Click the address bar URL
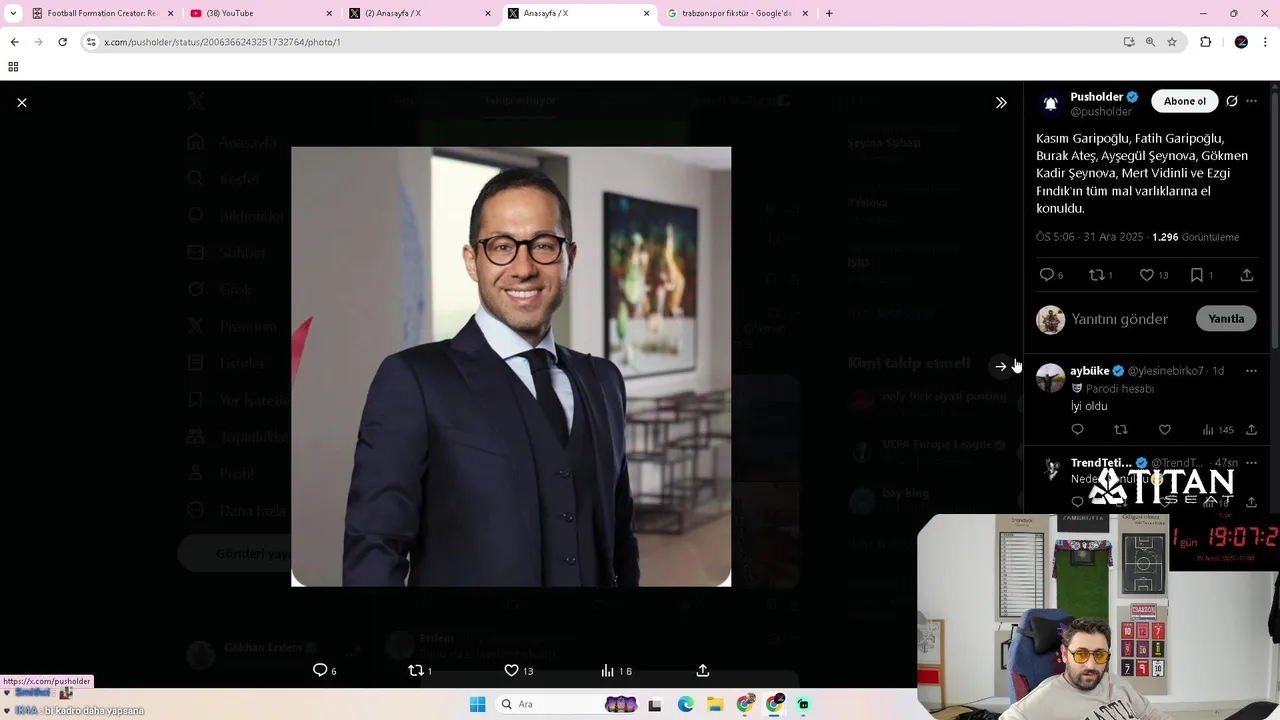Screen dimensions: 1280x720 222,42
